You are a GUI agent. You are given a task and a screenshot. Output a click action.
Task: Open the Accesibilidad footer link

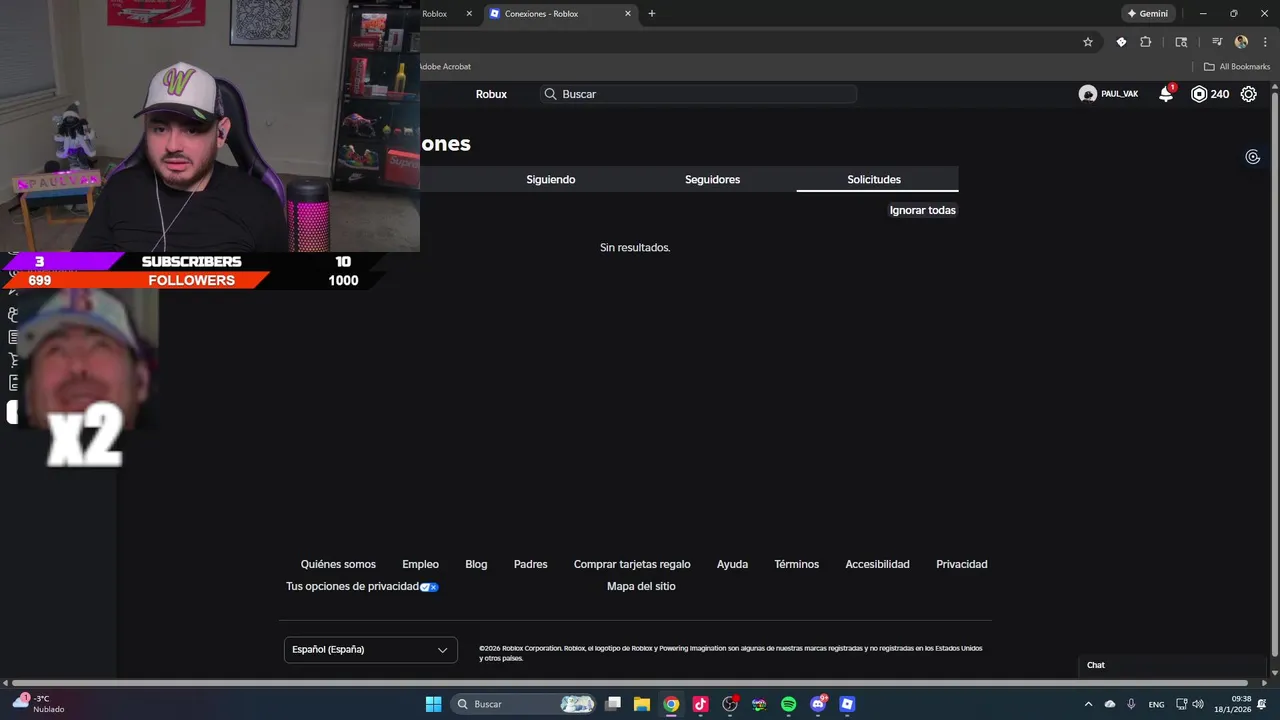coord(877,564)
